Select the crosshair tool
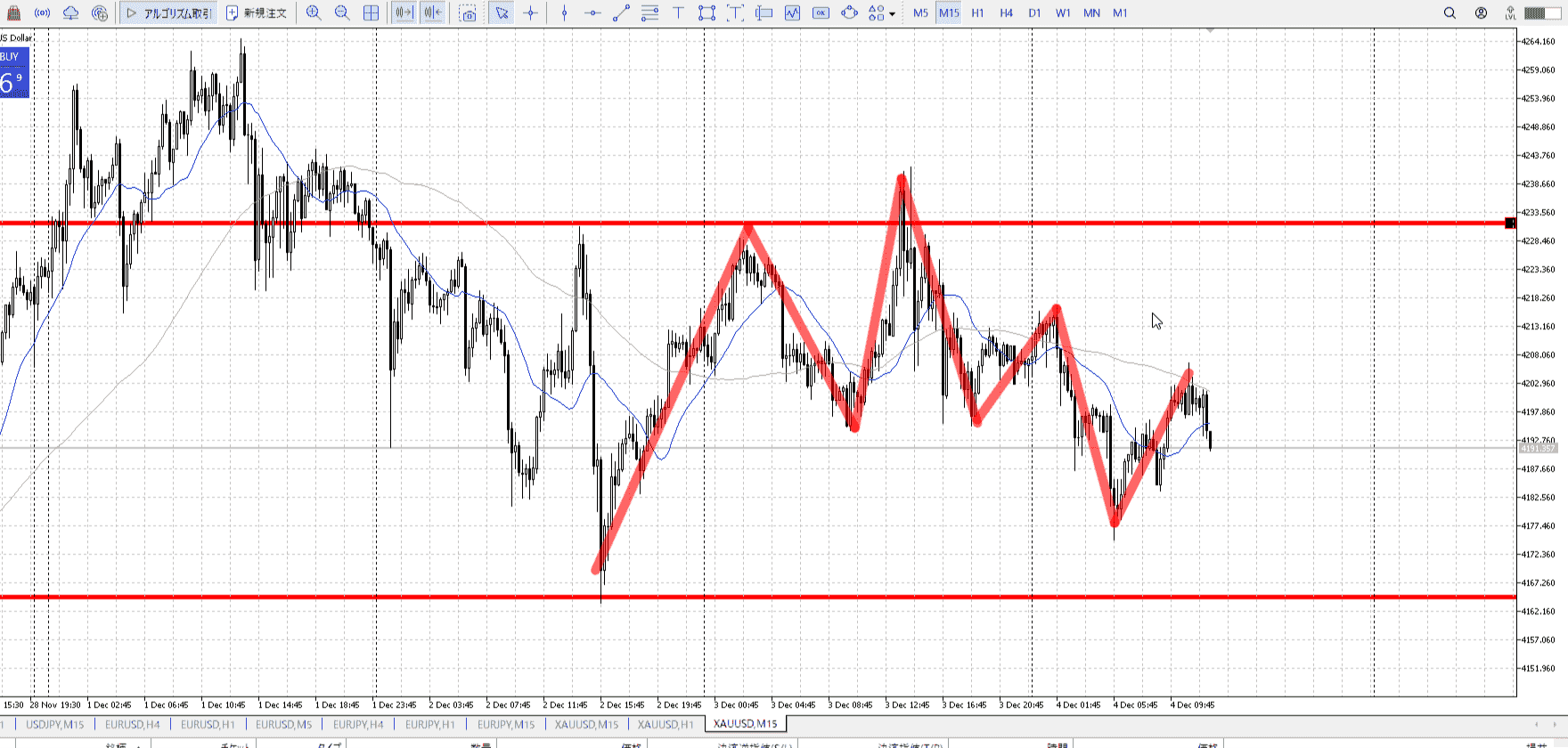The width and height of the screenshot is (1568, 748). [x=531, y=13]
